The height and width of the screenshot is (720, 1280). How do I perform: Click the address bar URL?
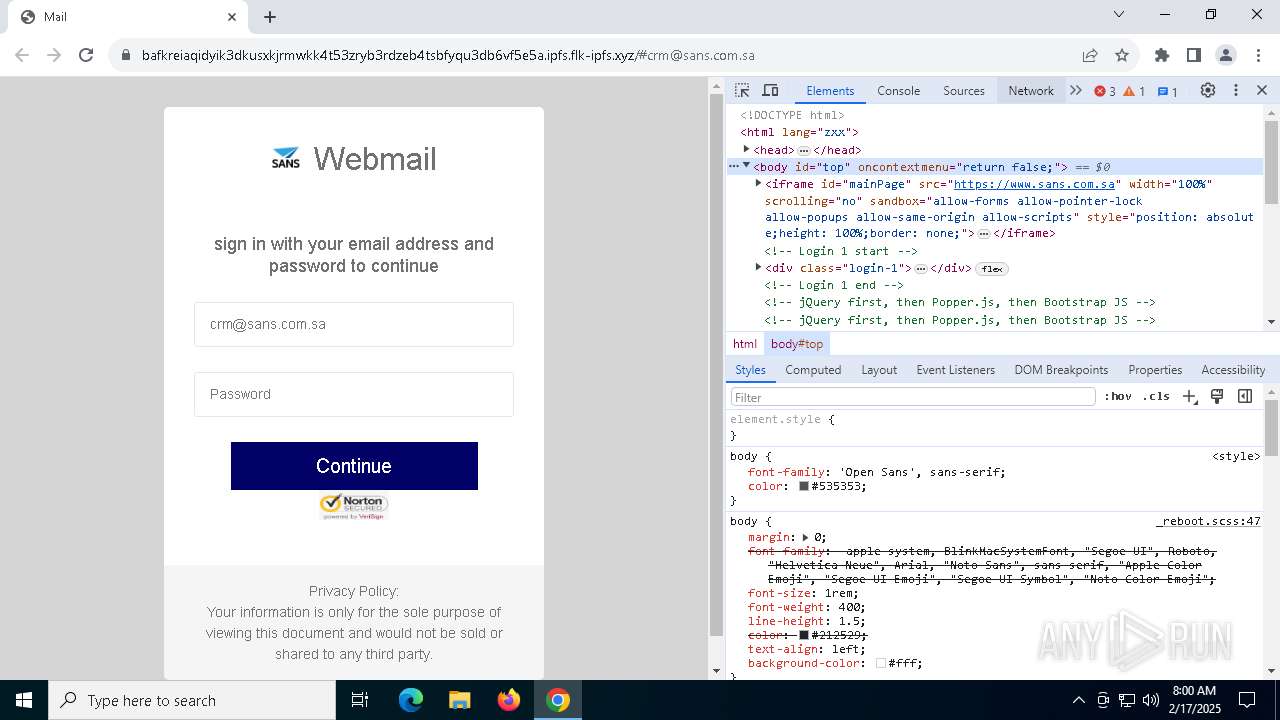pyautogui.click(x=448, y=55)
